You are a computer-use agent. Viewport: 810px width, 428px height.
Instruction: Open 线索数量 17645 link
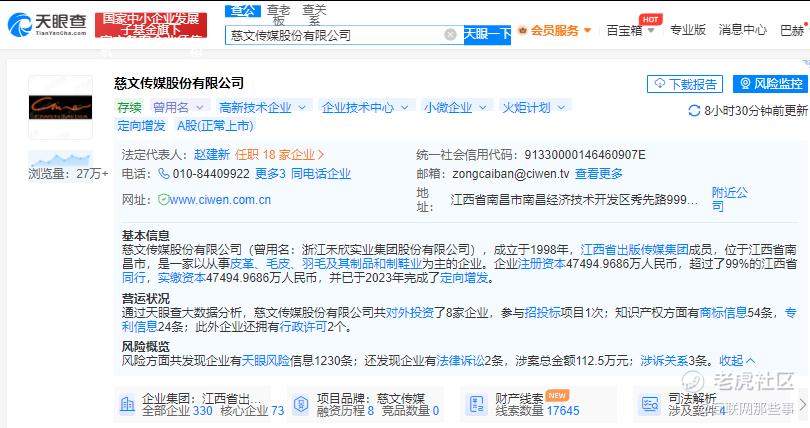537,411
